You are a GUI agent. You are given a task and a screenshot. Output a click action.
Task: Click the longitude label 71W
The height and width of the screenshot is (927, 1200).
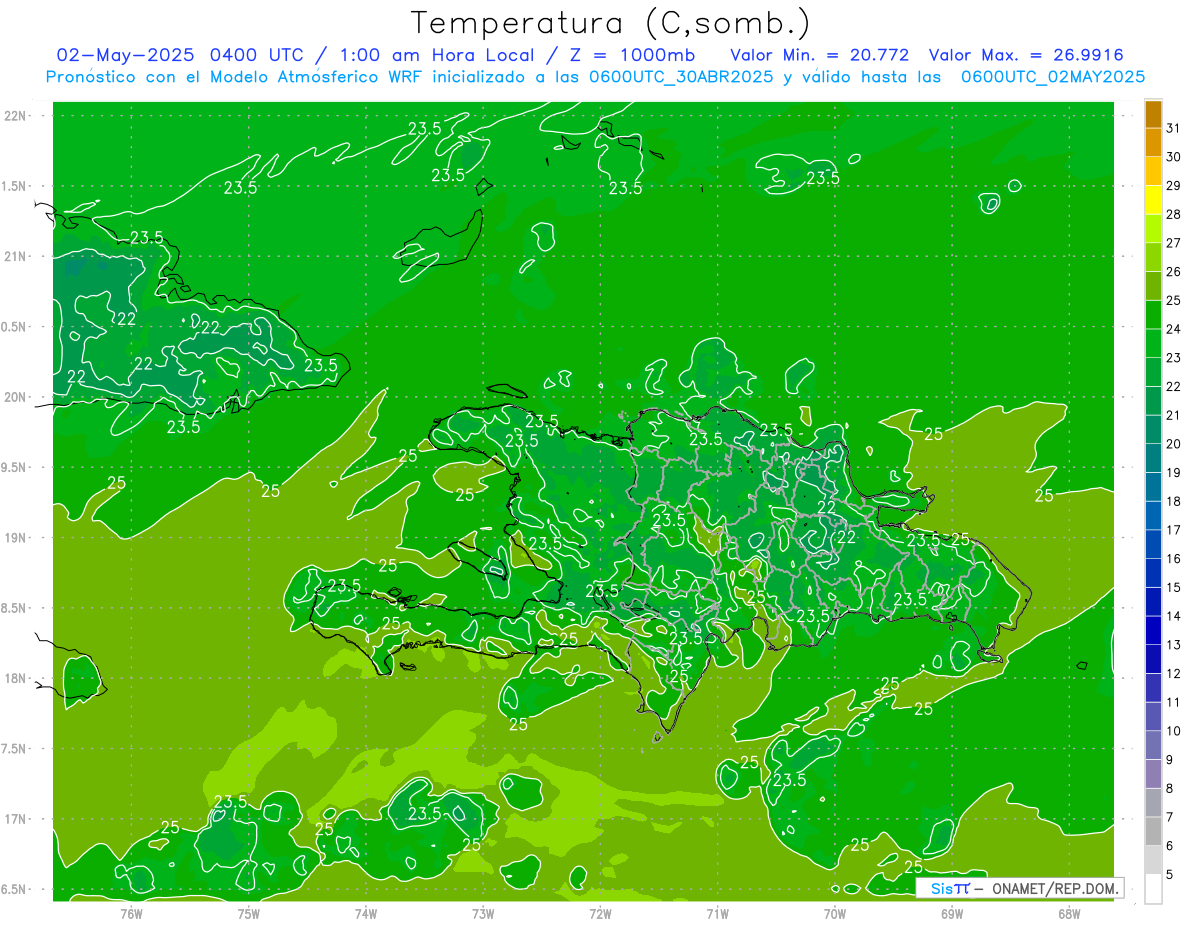(x=717, y=913)
